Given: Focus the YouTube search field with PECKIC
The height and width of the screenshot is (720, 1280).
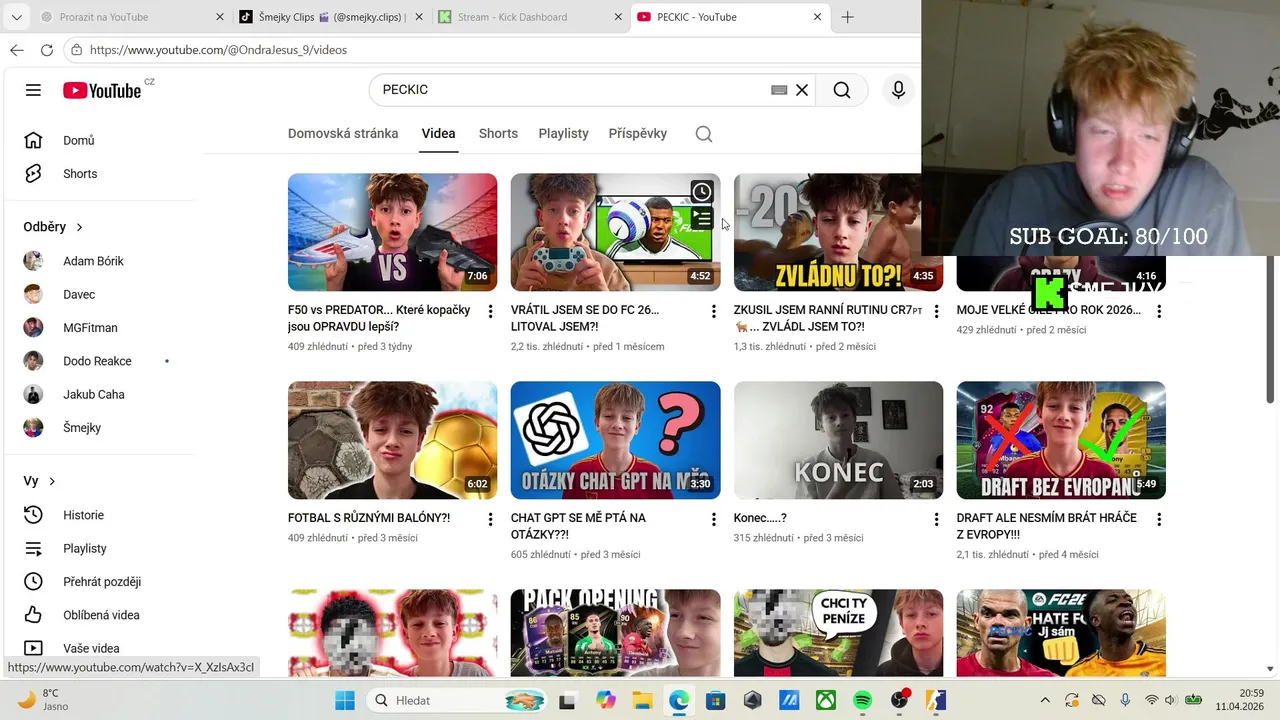Looking at the screenshot, I should click(570, 90).
